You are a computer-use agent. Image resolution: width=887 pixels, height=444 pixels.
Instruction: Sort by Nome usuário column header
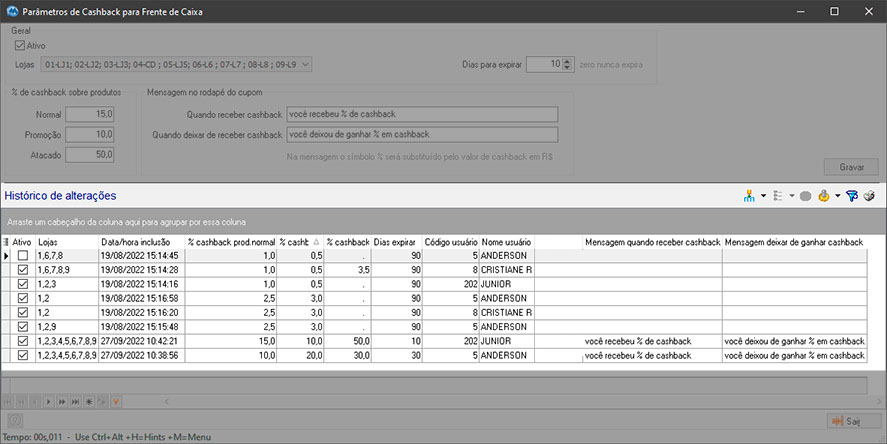coord(507,242)
